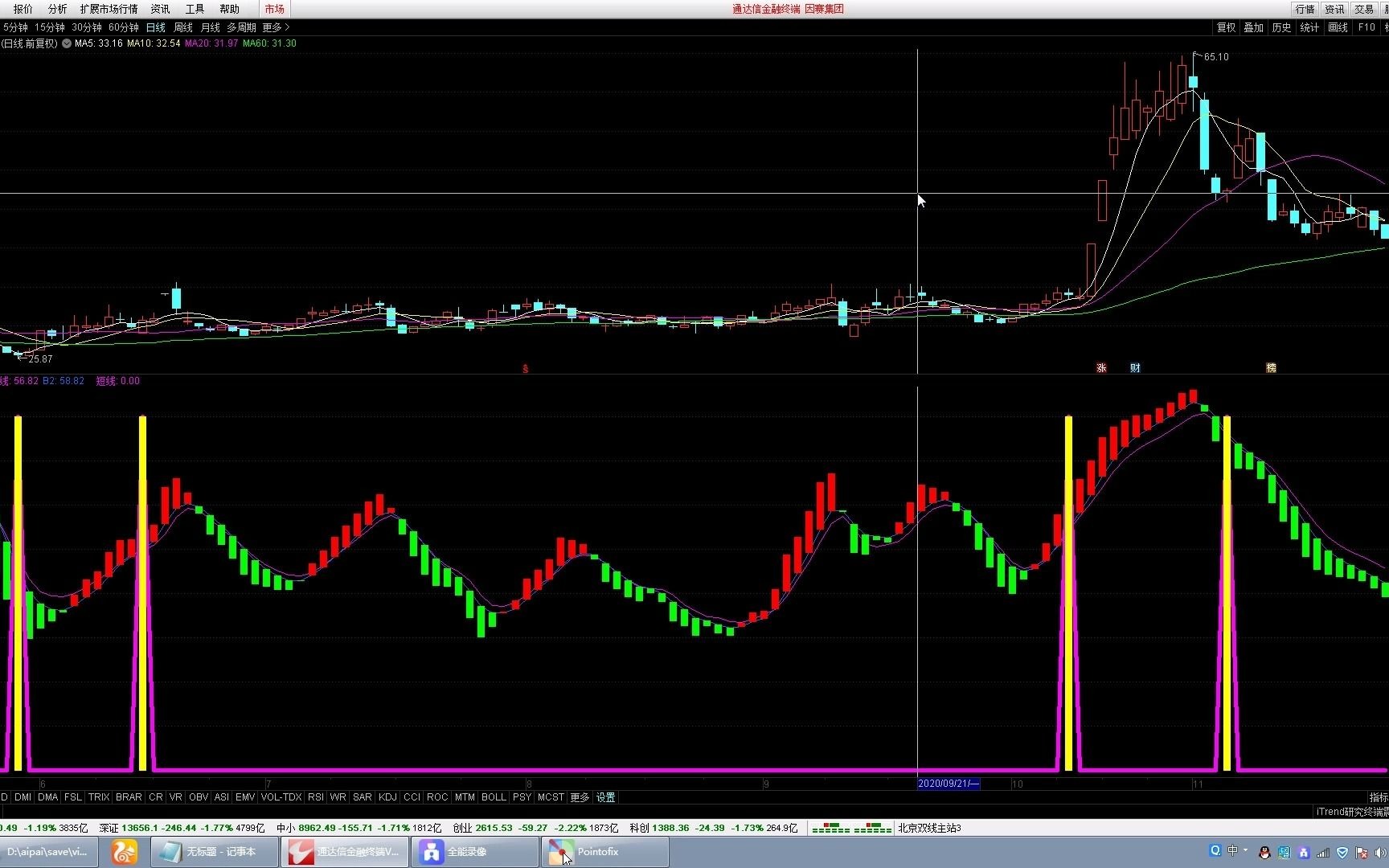
Task: Click the 画线 toolbar button
Action: click(1338, 27)
